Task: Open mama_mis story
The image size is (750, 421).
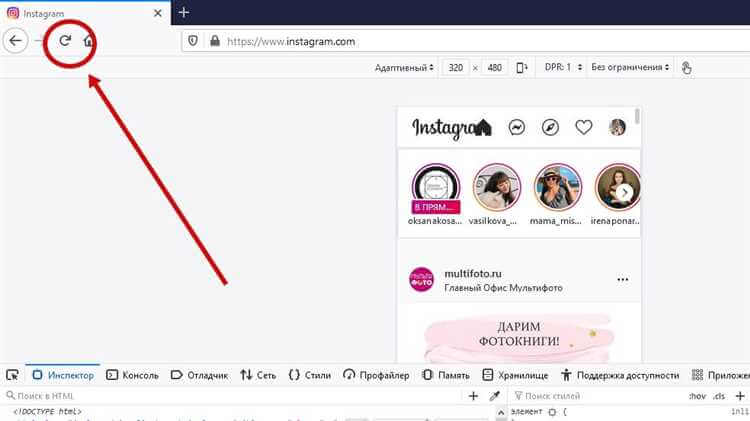Action: point(558,187)
